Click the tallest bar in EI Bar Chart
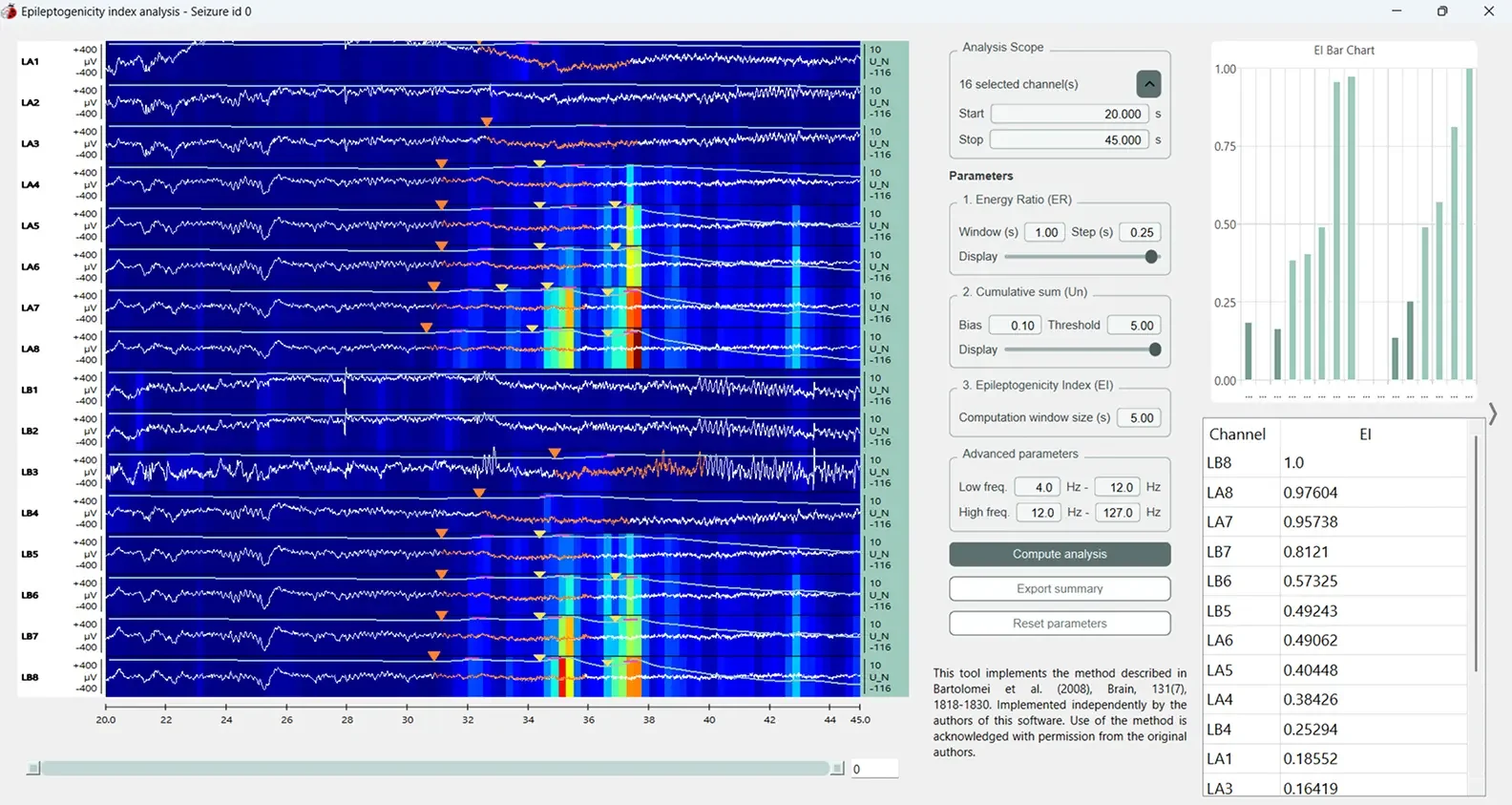 click(1470, 224)
